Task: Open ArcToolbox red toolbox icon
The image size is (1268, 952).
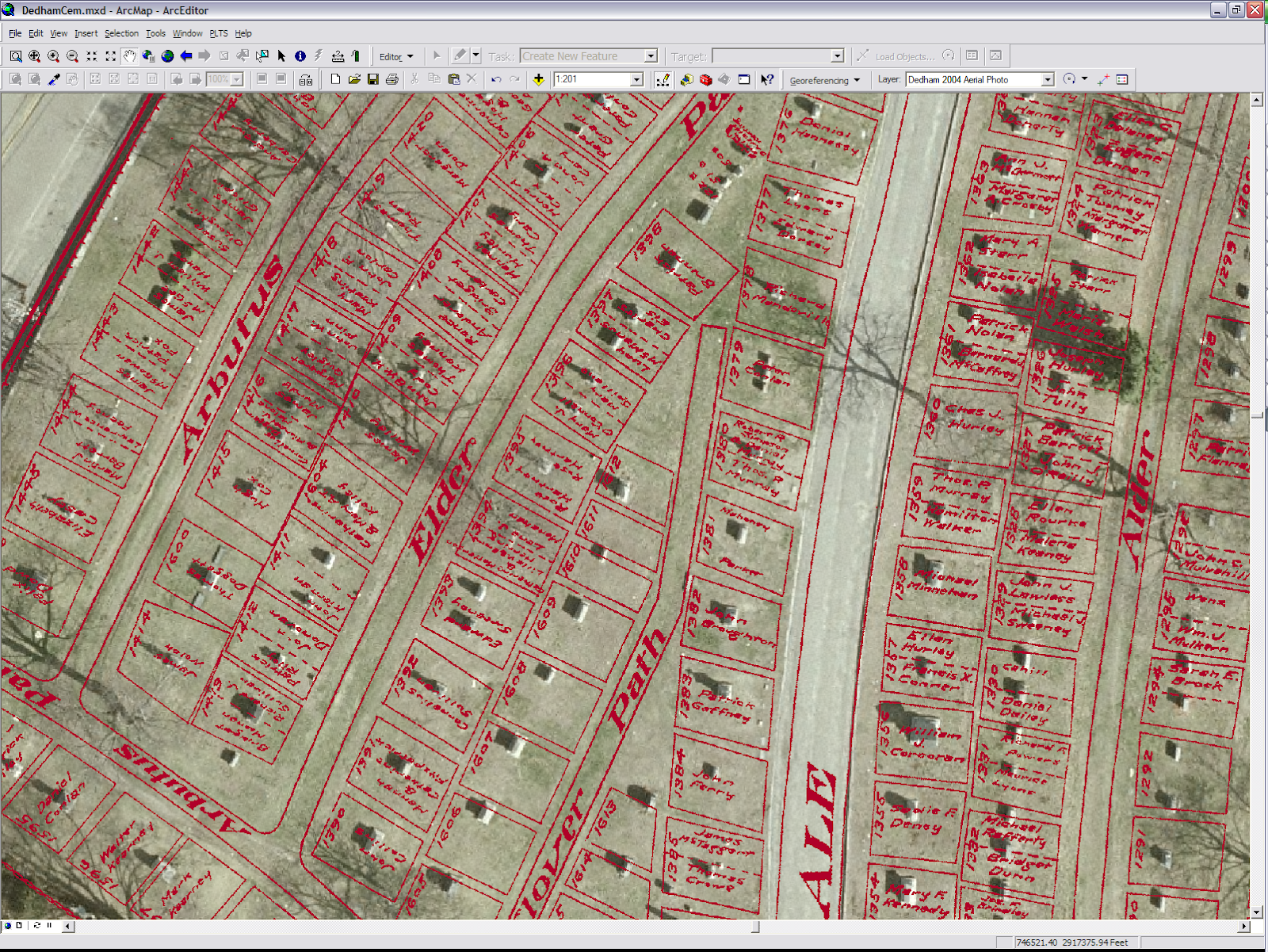Action: click(x=705, y=79)
